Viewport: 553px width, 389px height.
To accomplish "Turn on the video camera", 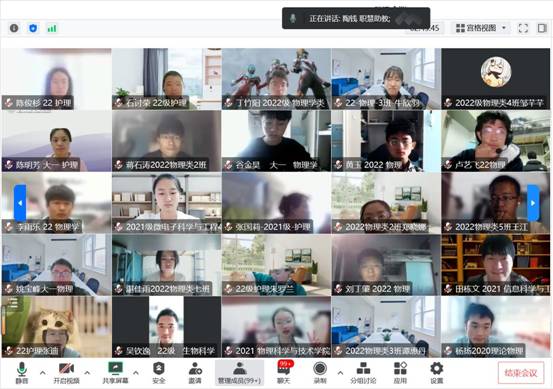I will click(x=66, y=372).
